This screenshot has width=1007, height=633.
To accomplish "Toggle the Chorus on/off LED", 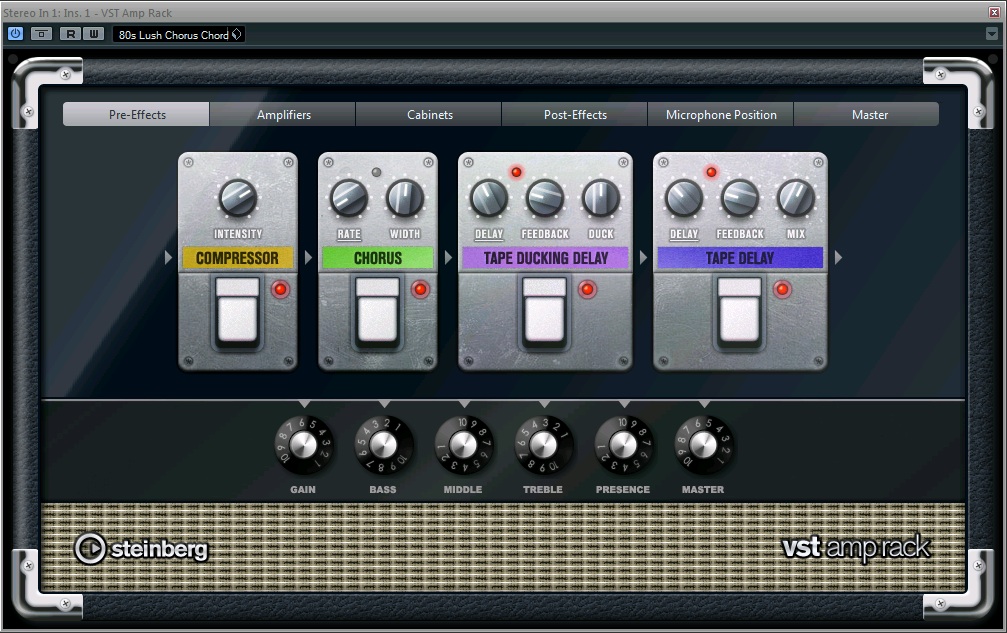I will pos(420,290).
